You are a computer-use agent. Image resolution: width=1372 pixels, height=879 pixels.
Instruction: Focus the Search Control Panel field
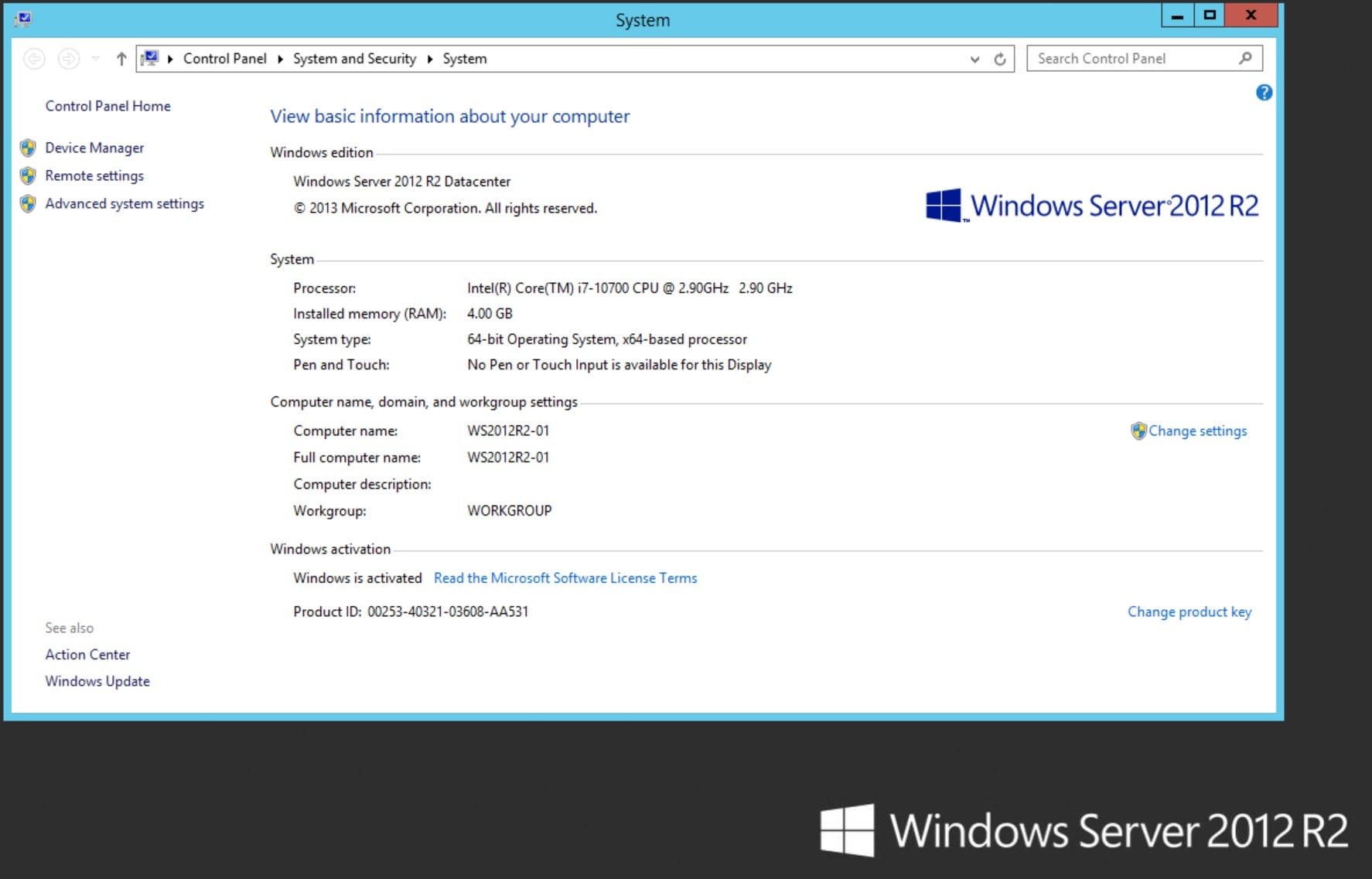click(x=1144, y=59)
